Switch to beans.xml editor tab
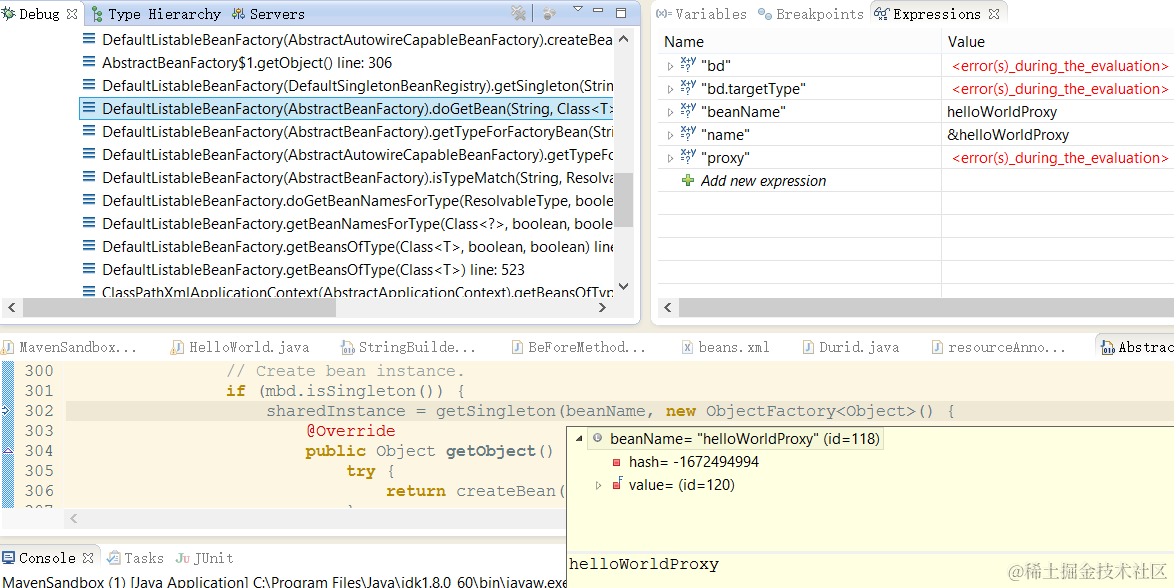 [x=726, y=348]
